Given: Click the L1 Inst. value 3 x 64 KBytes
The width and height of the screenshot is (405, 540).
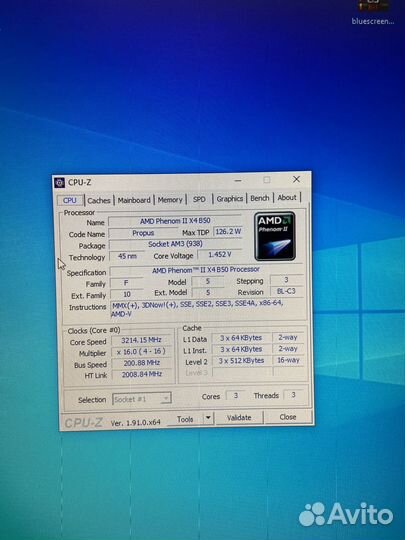Looking at the screenshot, I should (x=241, y=350).
